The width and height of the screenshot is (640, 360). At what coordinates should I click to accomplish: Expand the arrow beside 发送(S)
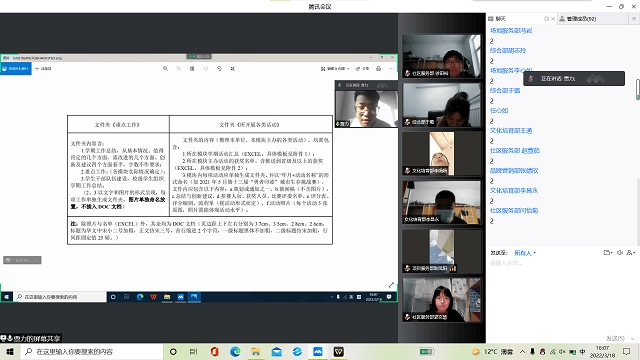click(x=633, y=338)
